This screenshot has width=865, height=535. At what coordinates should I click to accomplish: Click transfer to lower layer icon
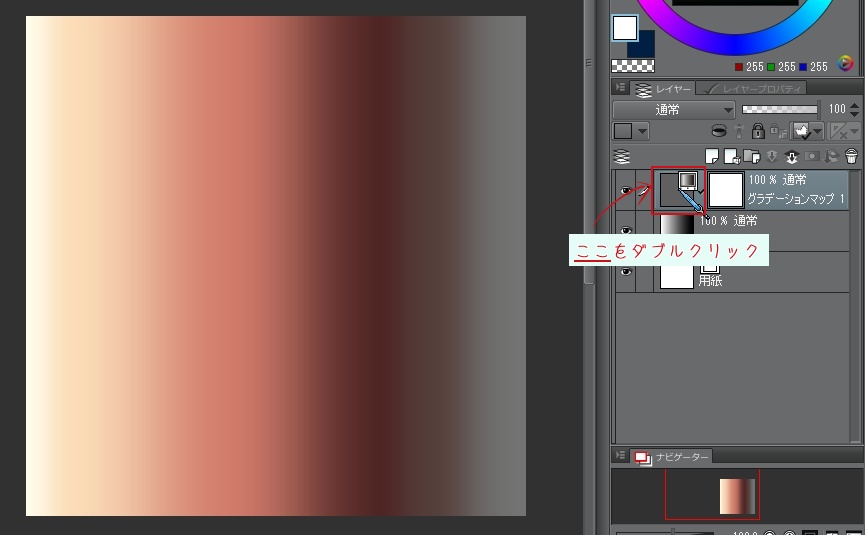tap(772, 157)
